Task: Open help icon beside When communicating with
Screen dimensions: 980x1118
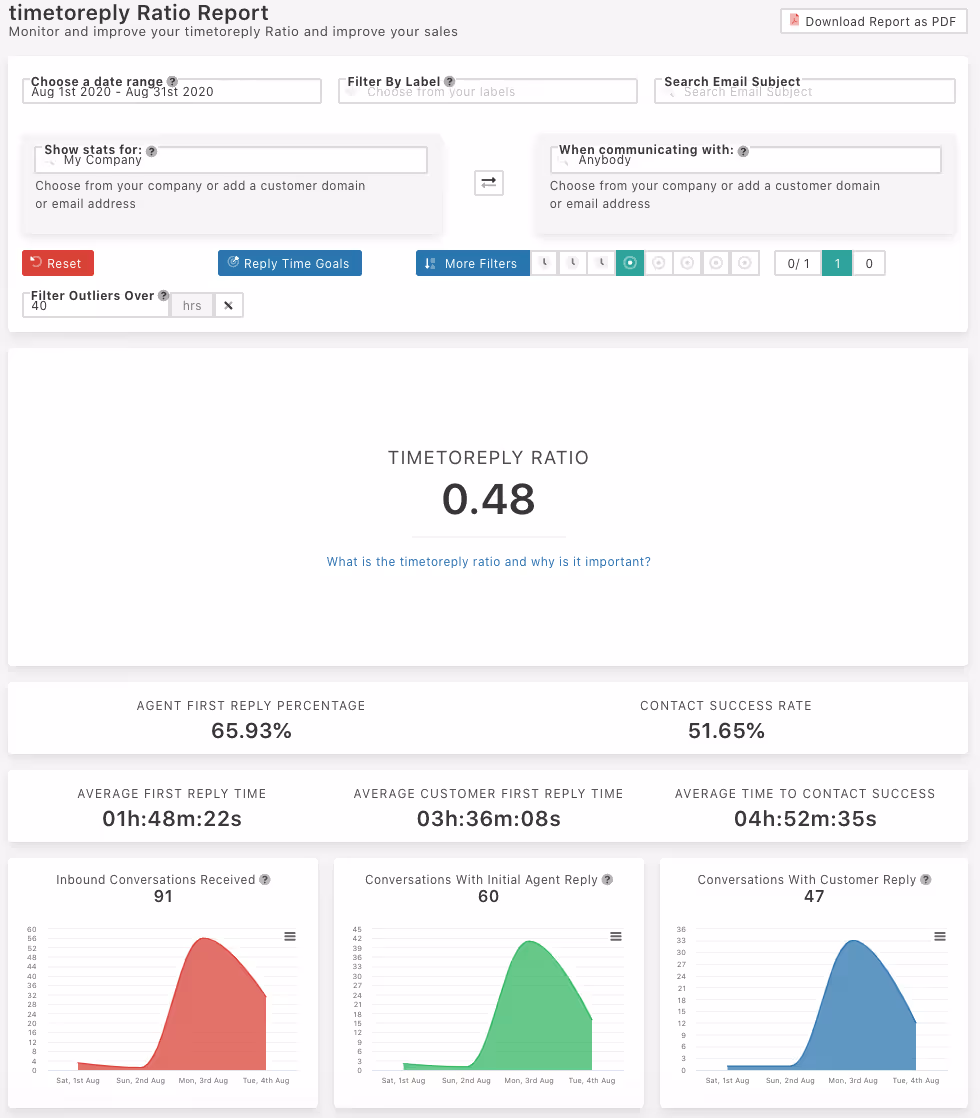Action: 743,151
